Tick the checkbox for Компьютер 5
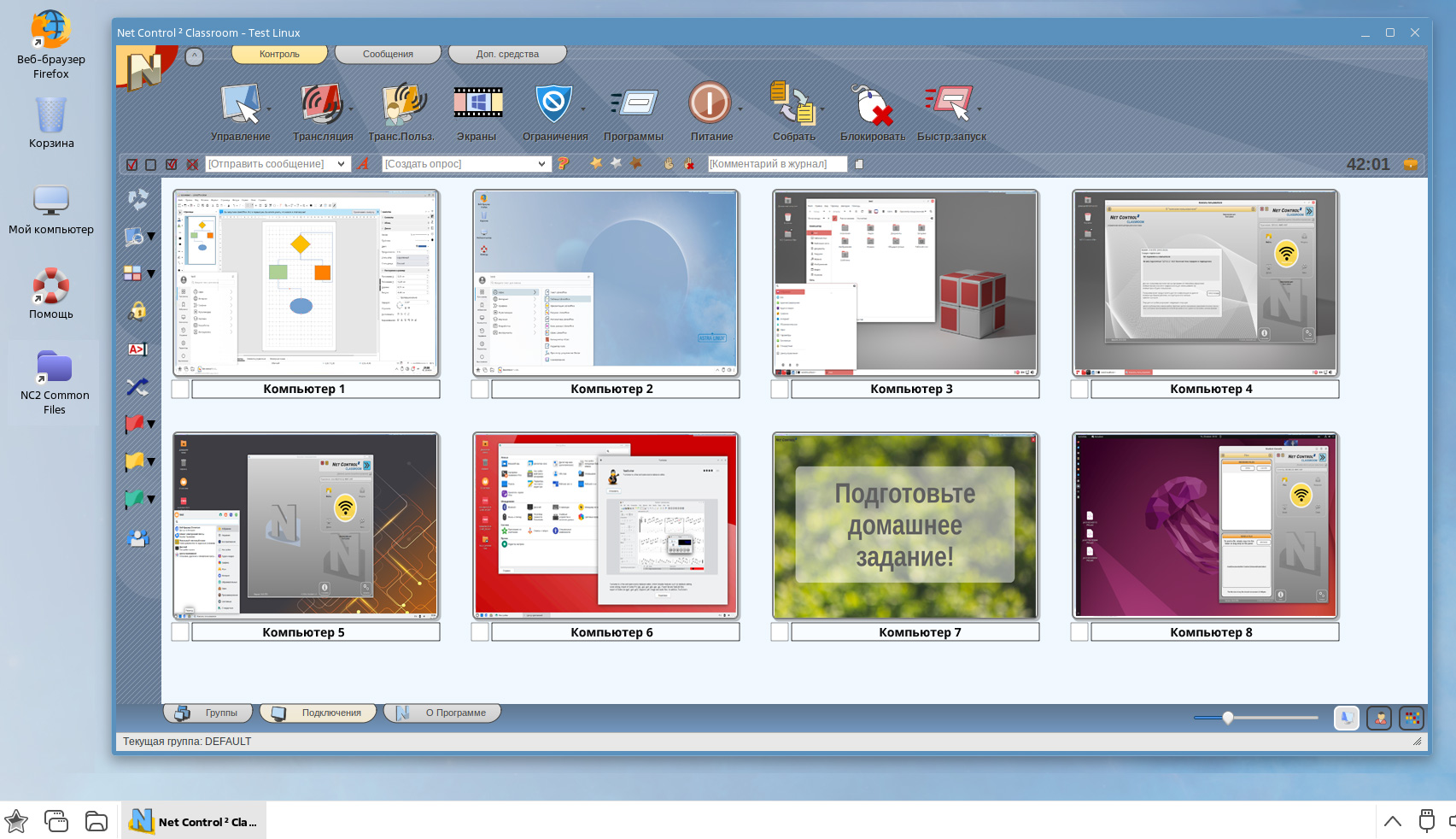 click(x=180, y=632)
